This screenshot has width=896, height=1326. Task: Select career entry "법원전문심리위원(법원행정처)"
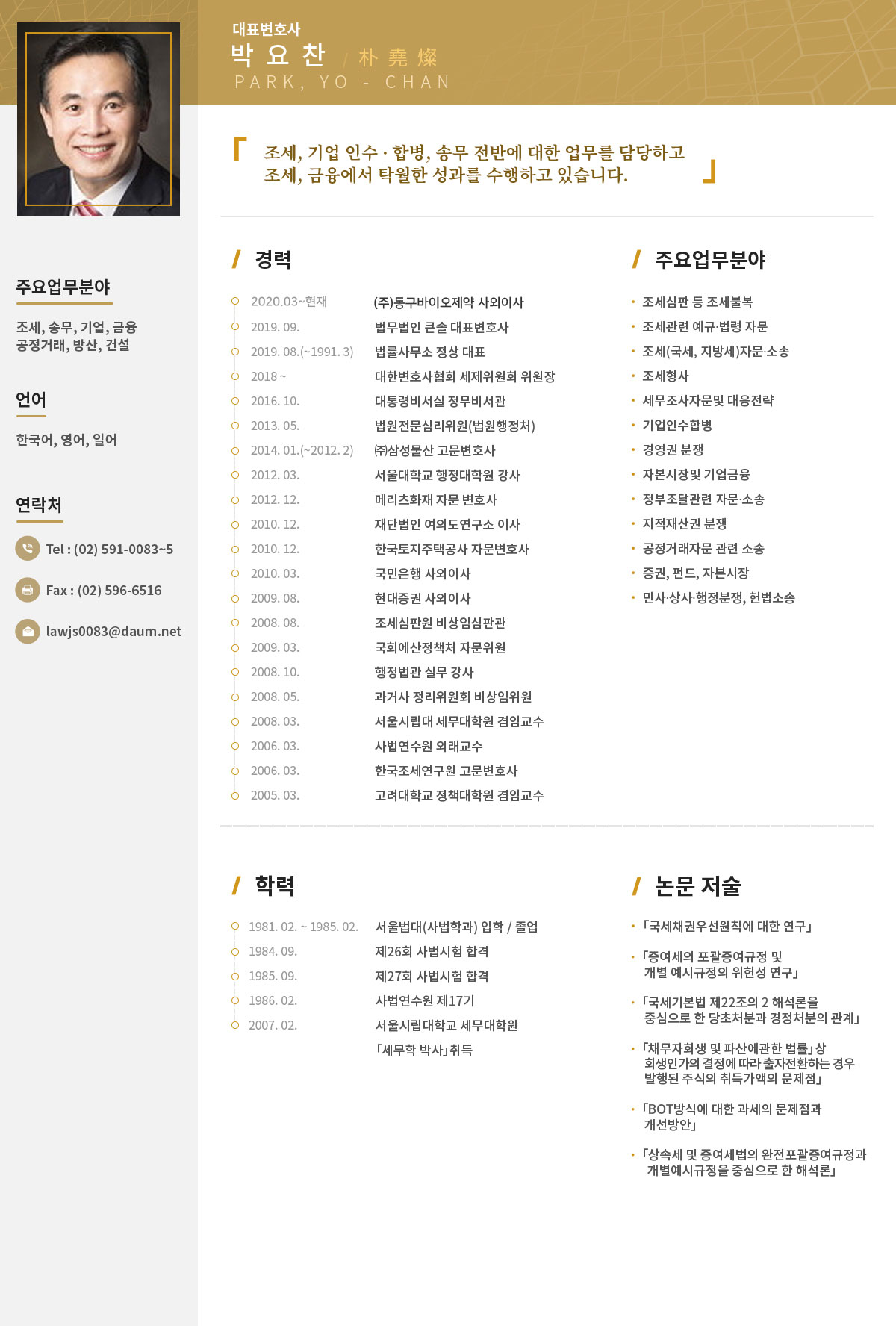[x=455, y=426]
